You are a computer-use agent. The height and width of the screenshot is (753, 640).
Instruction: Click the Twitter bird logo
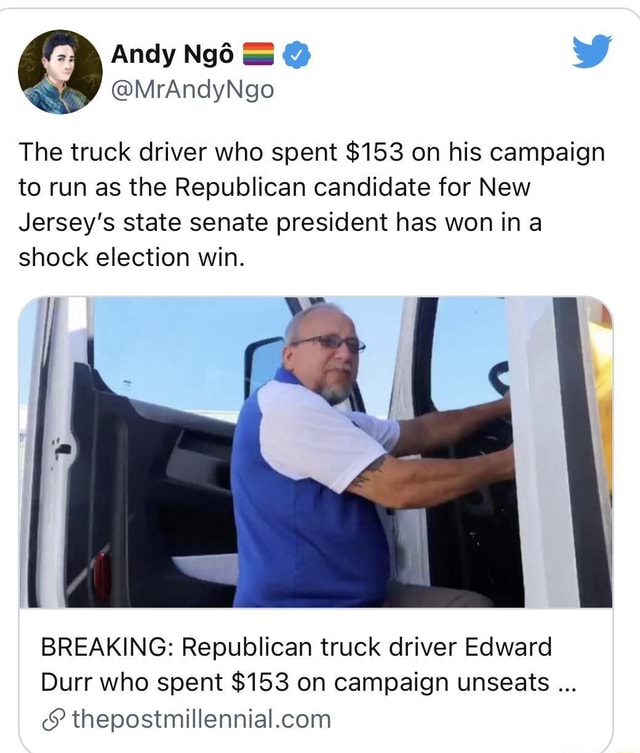tap(592, 50)
